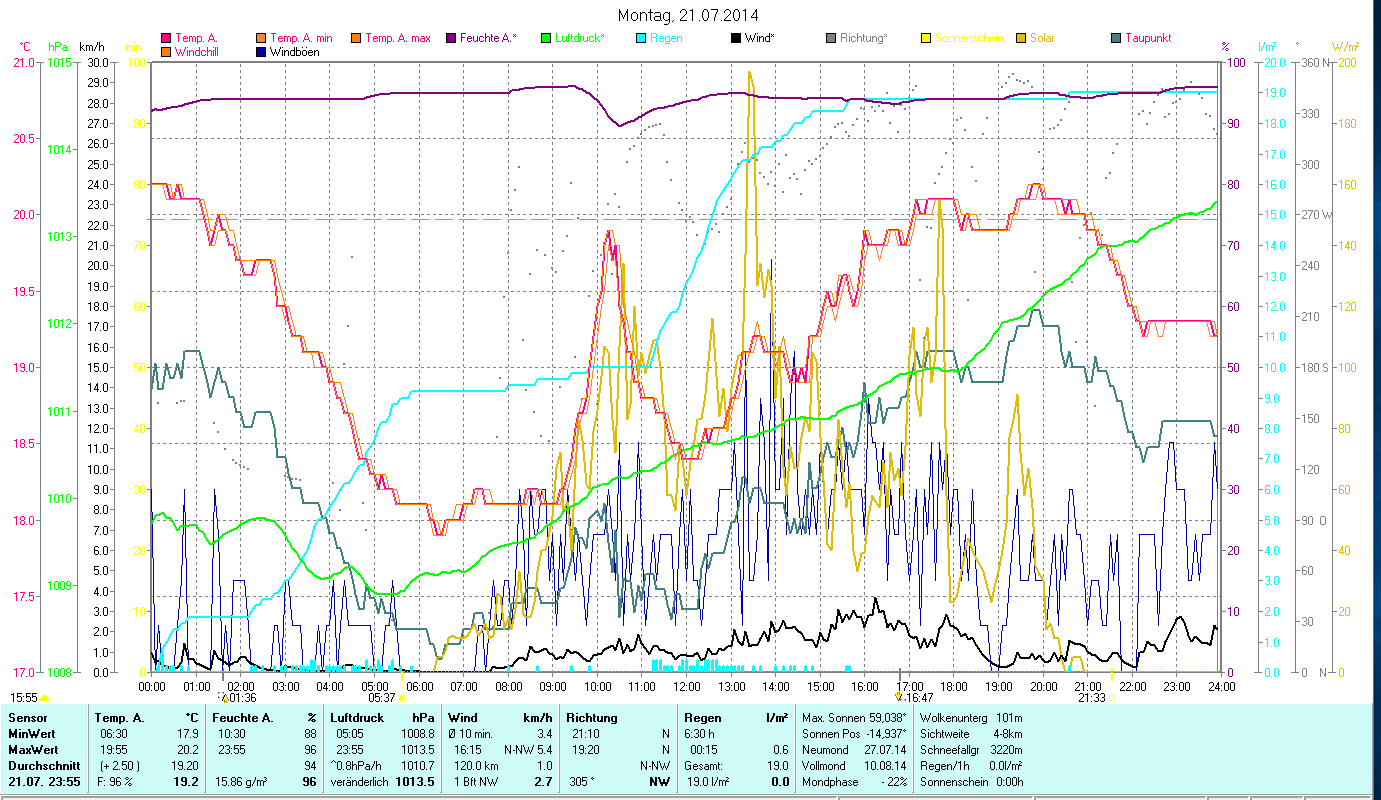Click the chart title Montag, 21.07.2014

pyautogui.click(x=688, y=15)
